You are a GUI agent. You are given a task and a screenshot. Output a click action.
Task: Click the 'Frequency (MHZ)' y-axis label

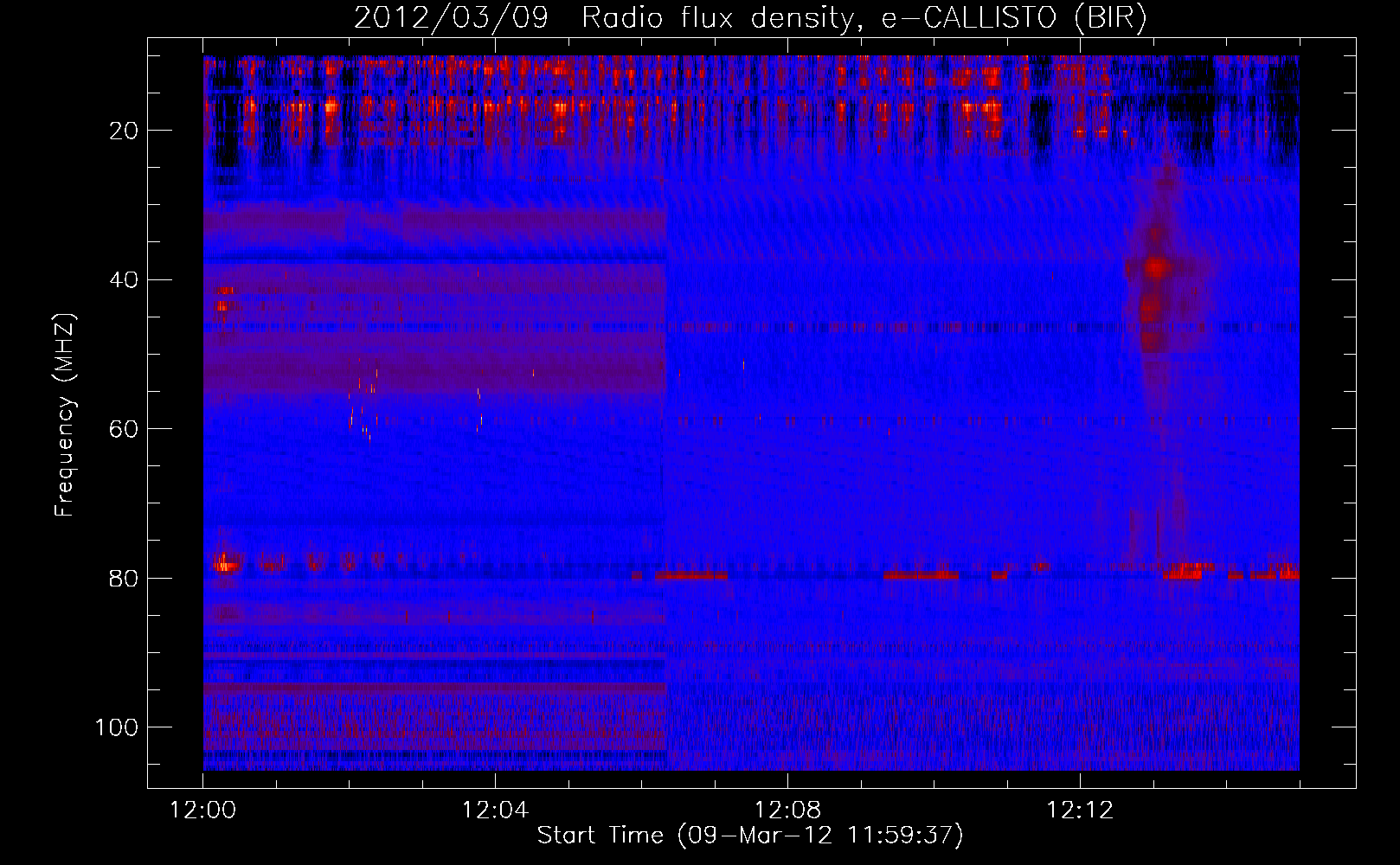(x=65, y=414)
